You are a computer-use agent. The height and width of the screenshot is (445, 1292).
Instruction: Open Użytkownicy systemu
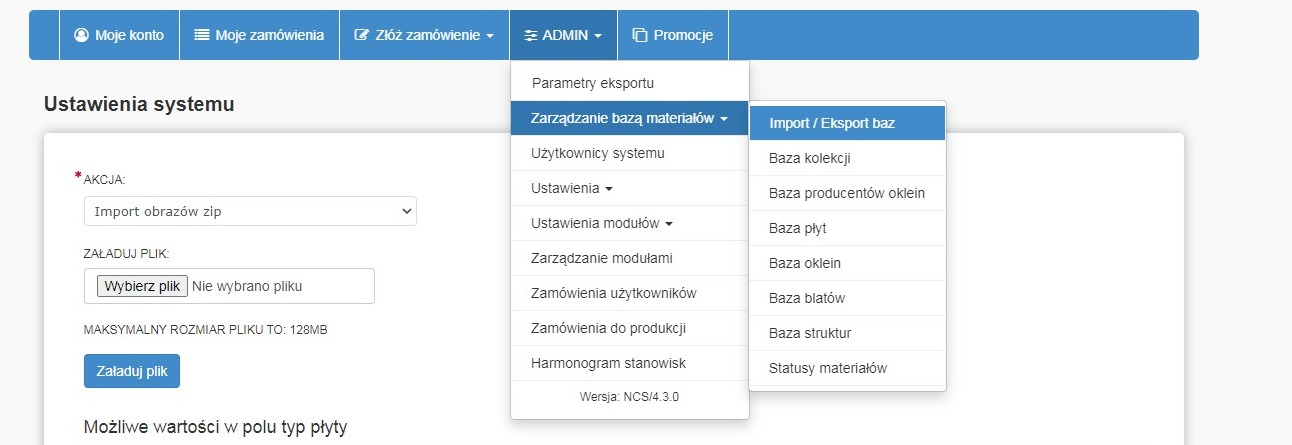598,153
